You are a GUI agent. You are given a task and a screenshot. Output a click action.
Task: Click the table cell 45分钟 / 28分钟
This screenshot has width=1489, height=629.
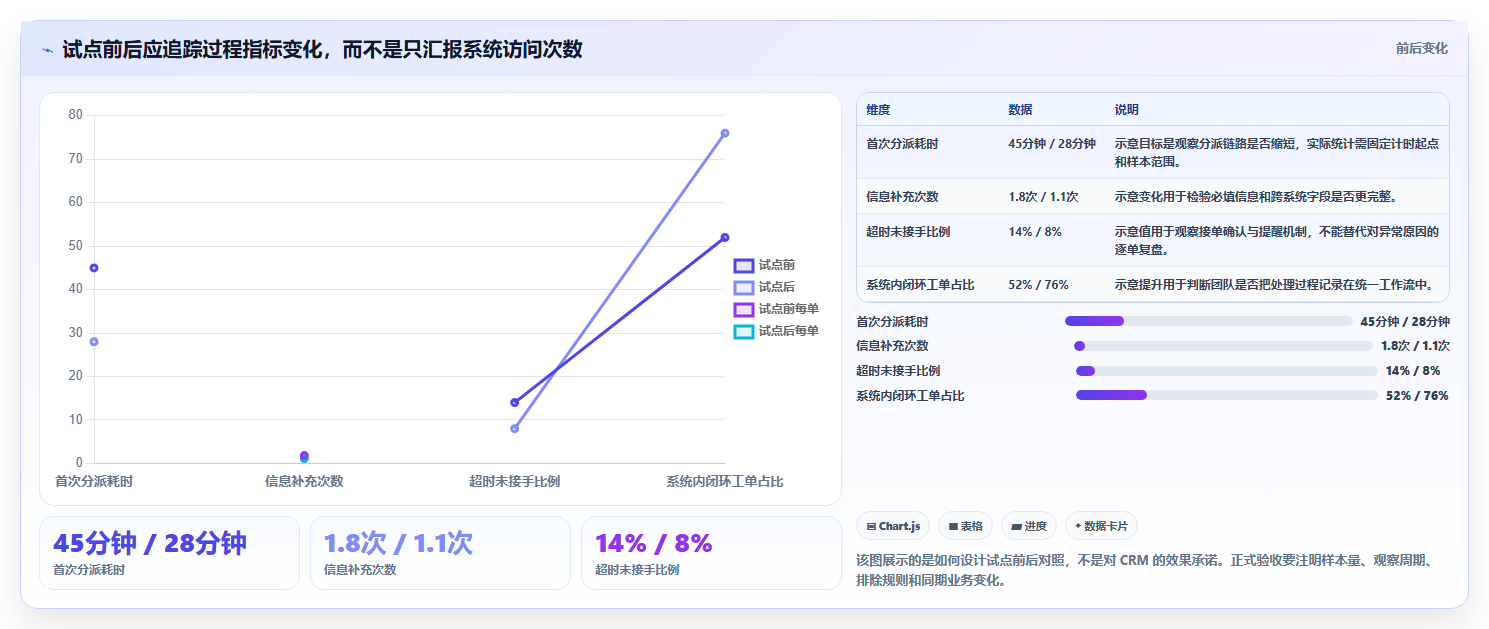coord(1052,144)
